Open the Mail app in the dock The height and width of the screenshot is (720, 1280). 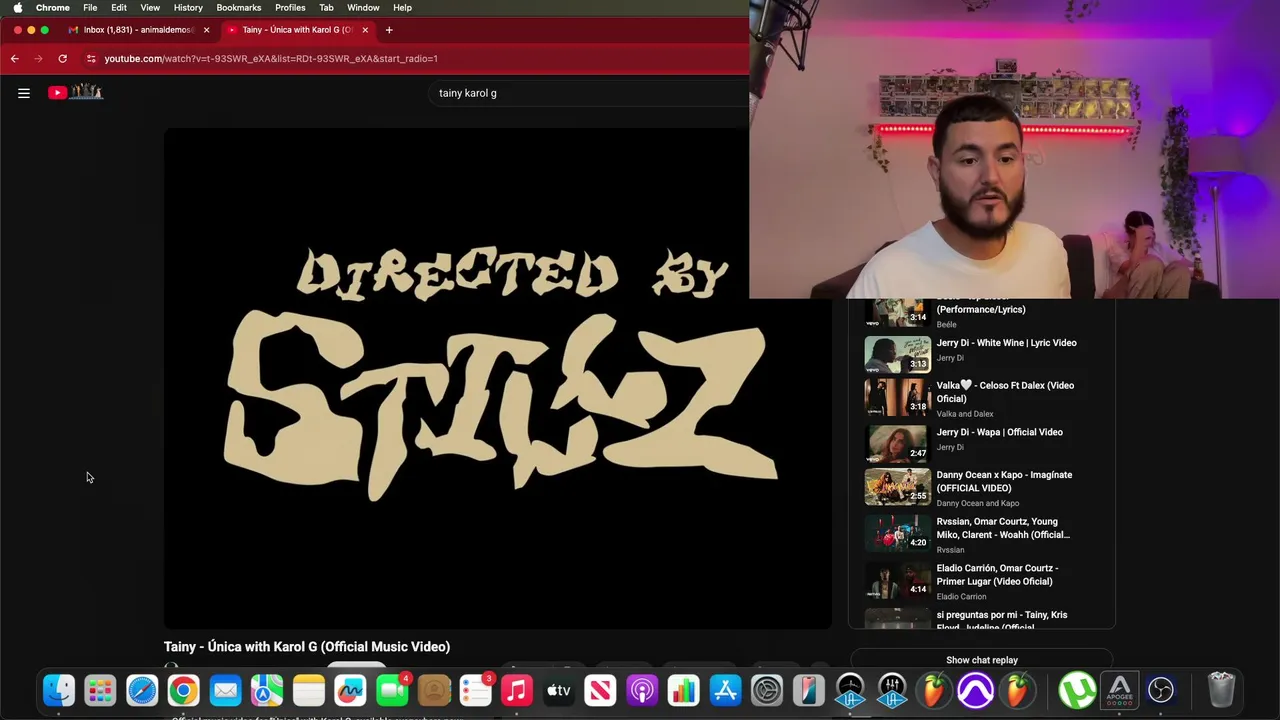(225, 690)
